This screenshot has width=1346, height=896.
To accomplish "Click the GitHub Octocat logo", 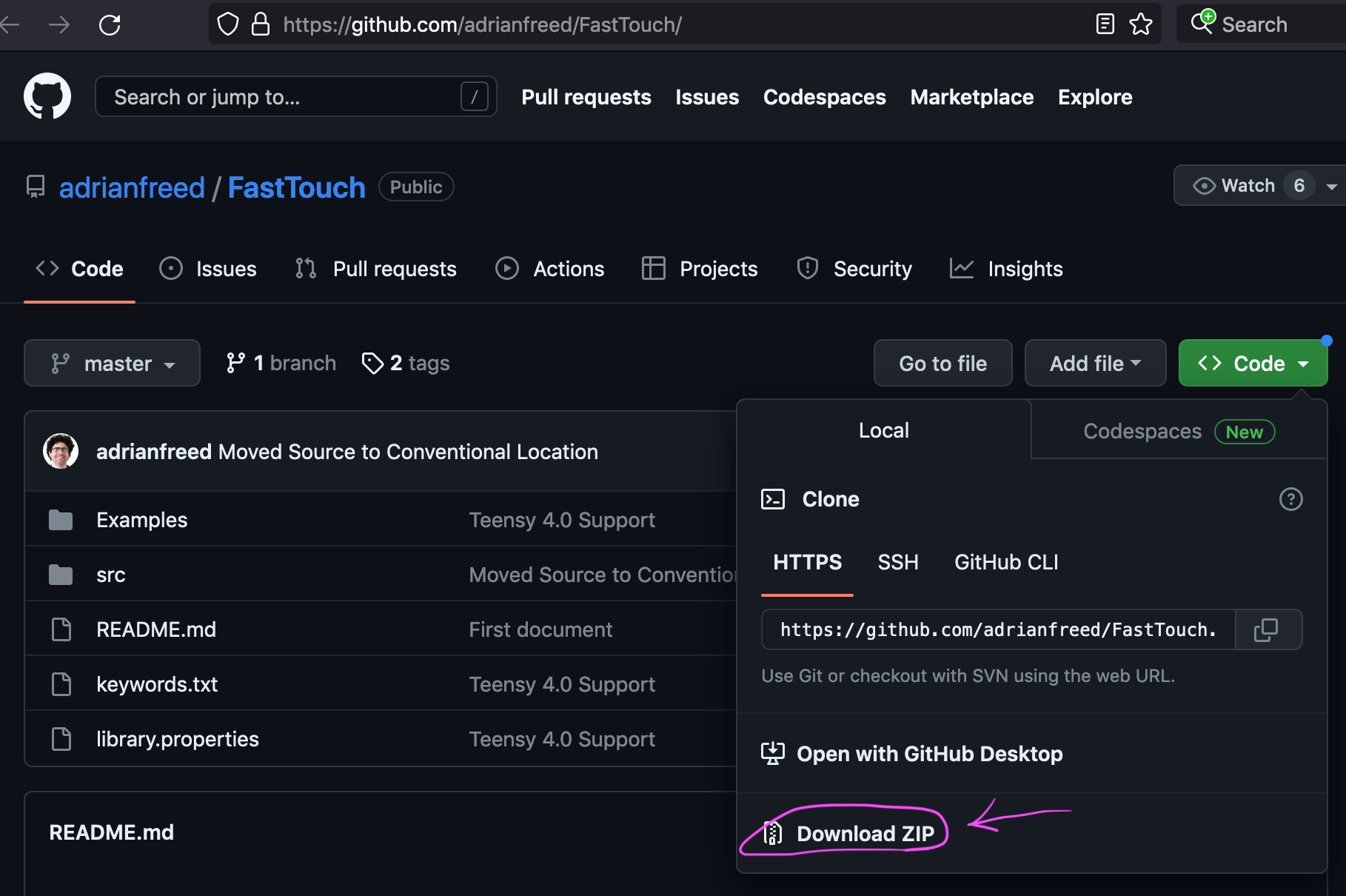I will [x=47, y=96].
